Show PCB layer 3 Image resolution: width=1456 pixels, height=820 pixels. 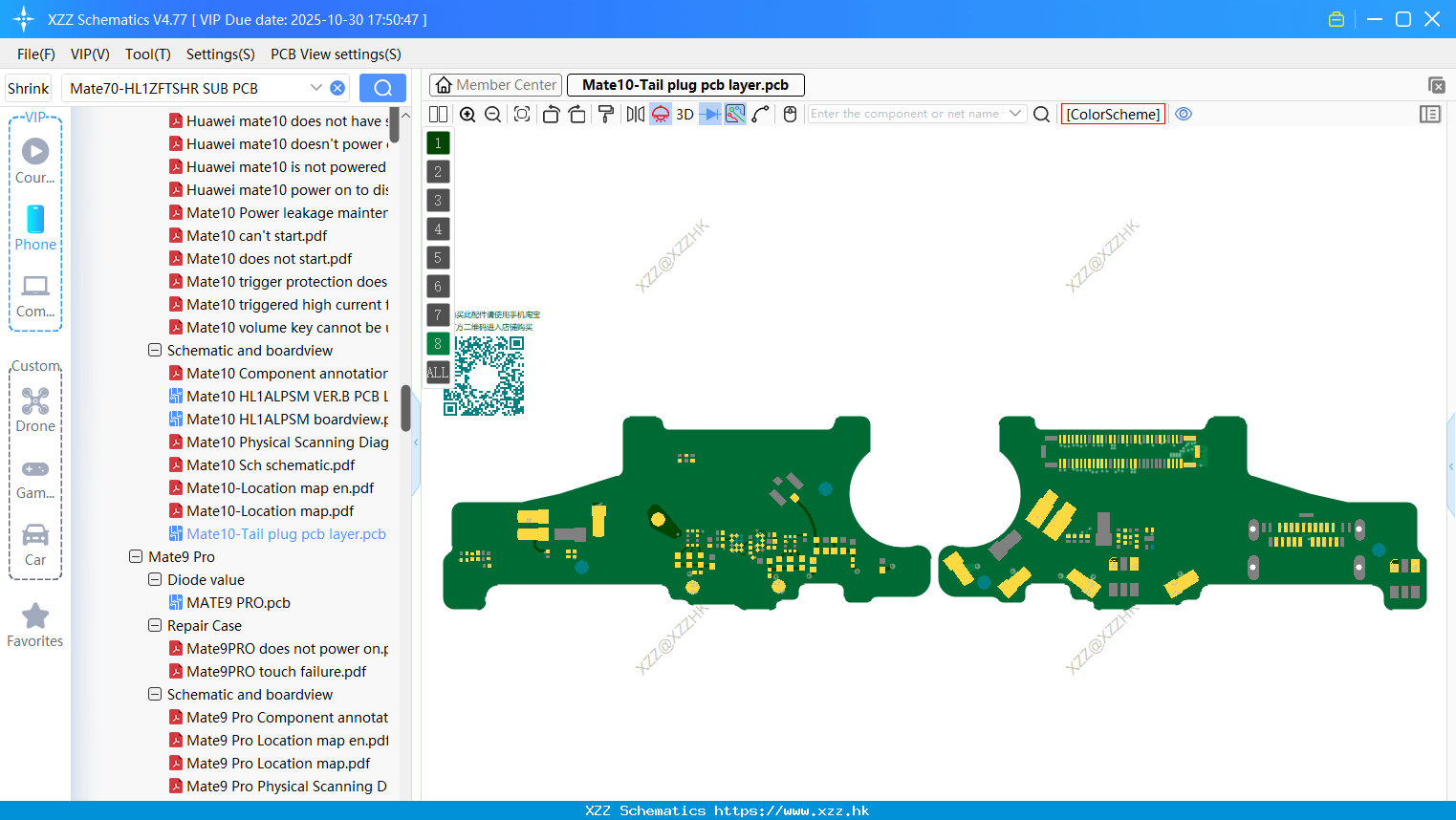[438, 201]
